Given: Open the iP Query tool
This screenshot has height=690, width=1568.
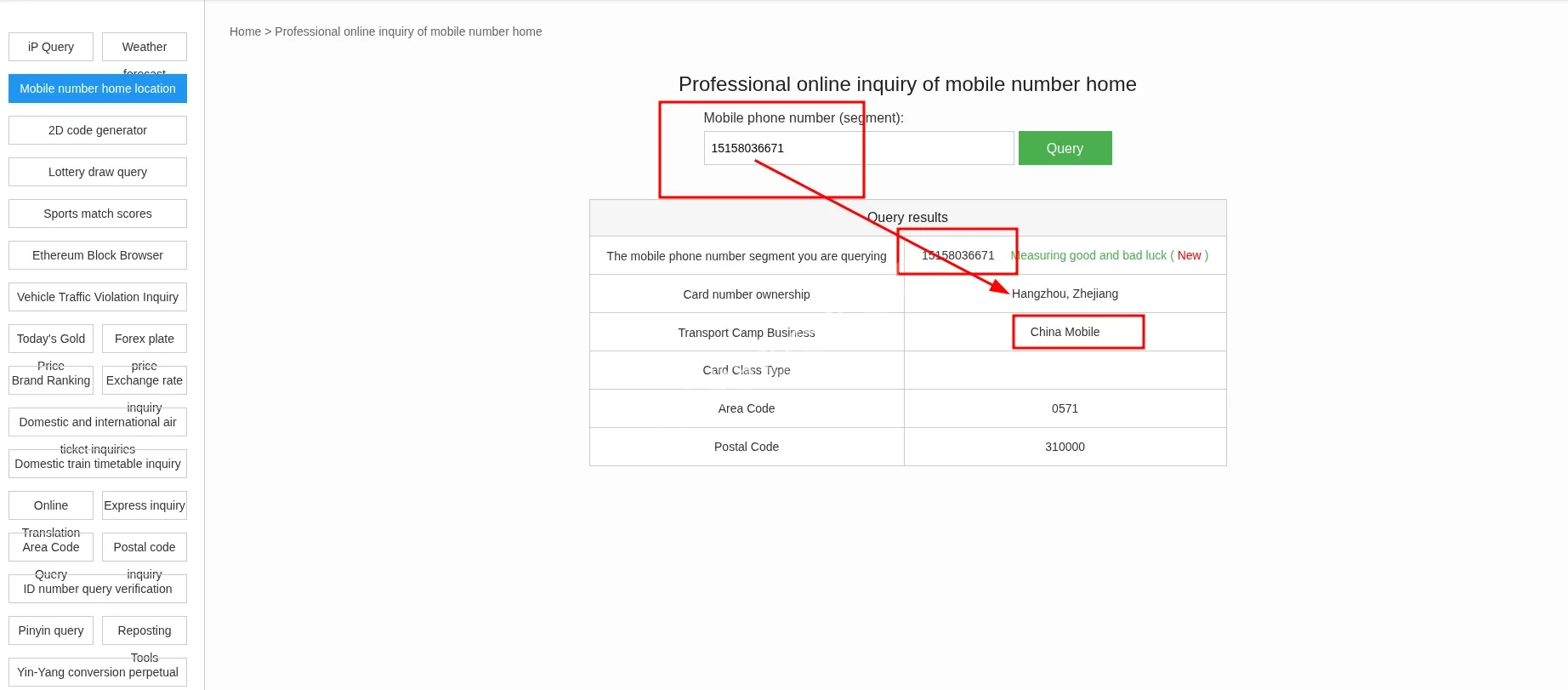Looking at the screenshot, I should [51, 47].
